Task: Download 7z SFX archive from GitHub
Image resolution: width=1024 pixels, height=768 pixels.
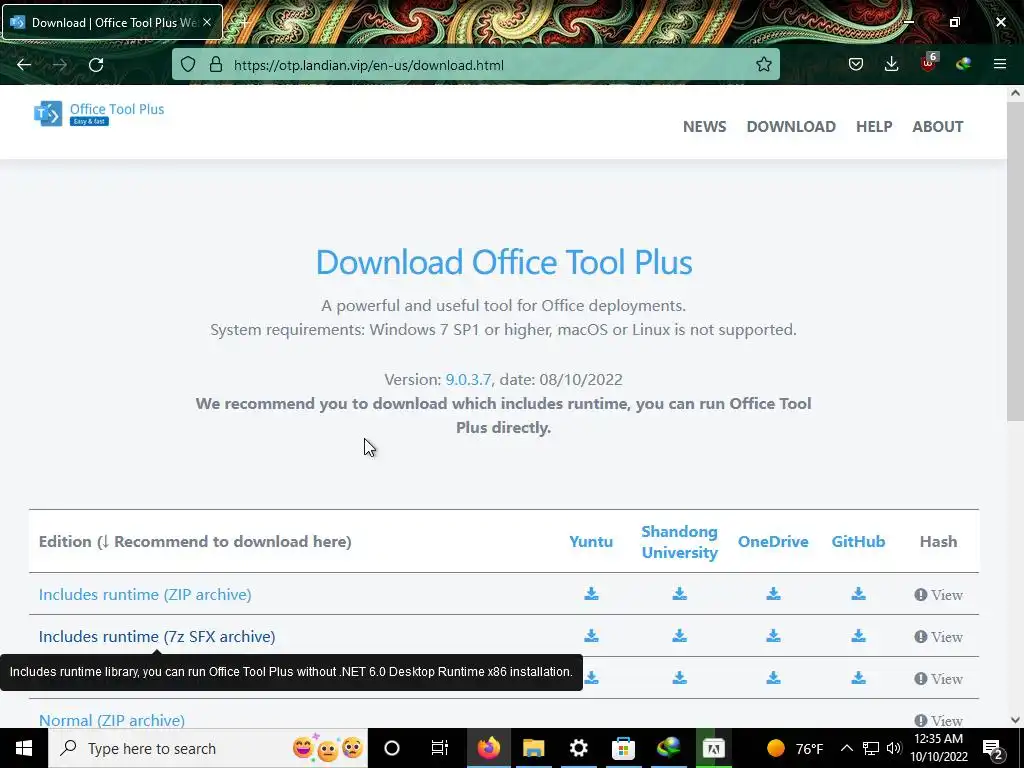Action: pyautogui.click(x=858, y=635)
